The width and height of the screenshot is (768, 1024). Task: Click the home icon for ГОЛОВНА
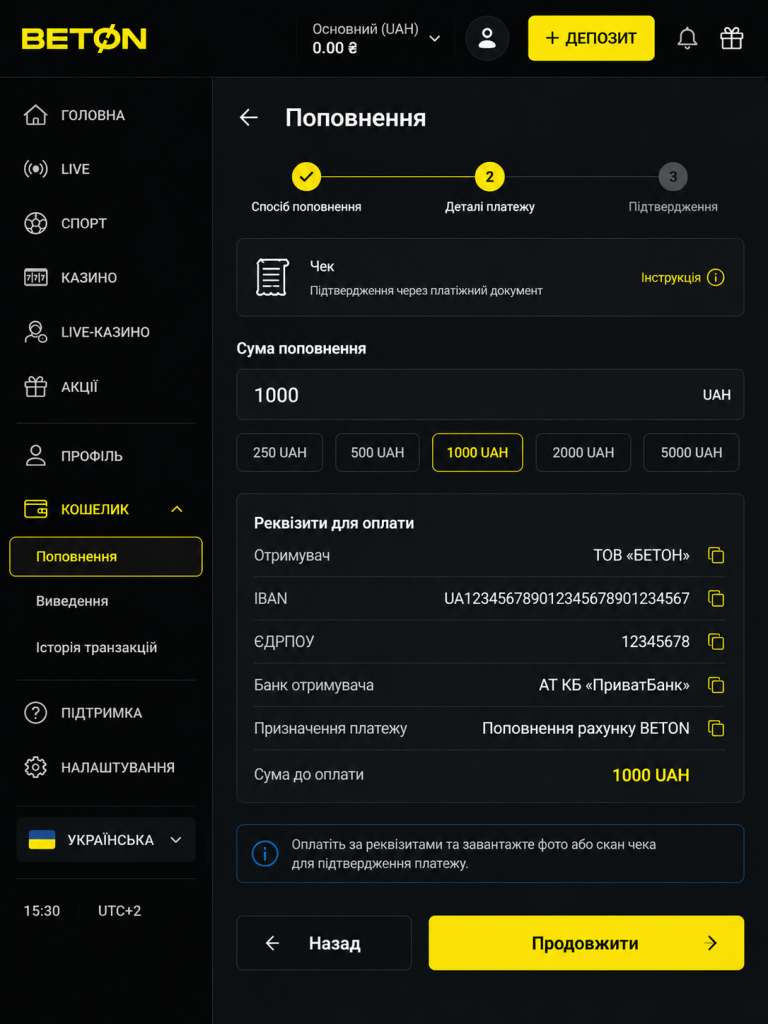click(x=35, y=116)
